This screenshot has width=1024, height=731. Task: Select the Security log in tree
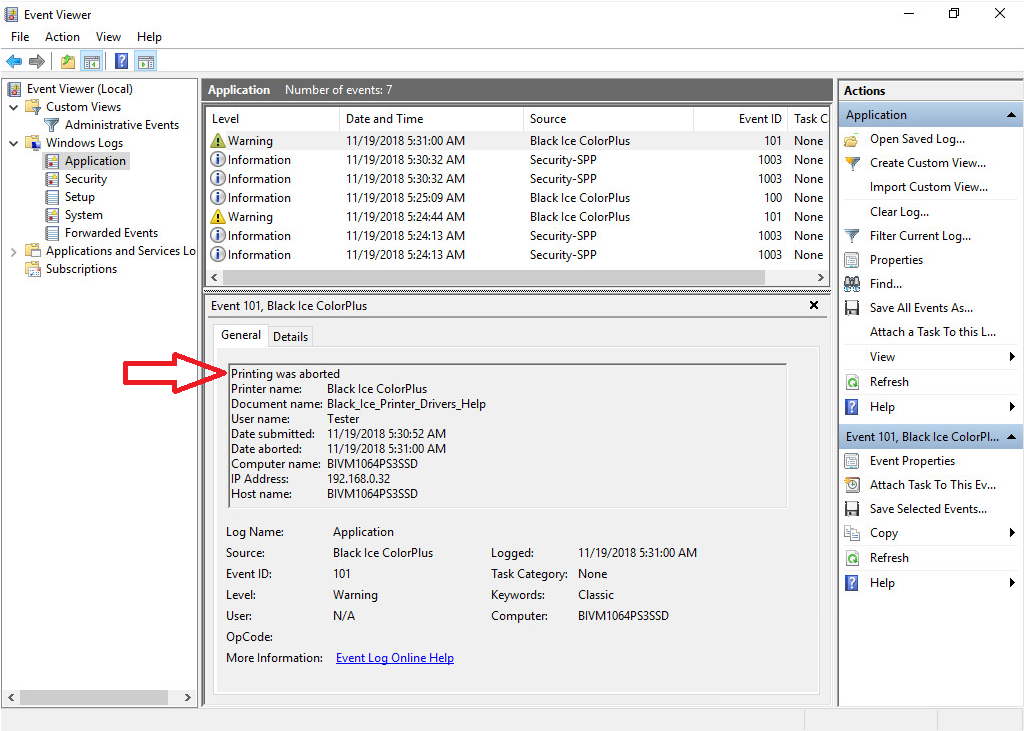pos(85,179)
